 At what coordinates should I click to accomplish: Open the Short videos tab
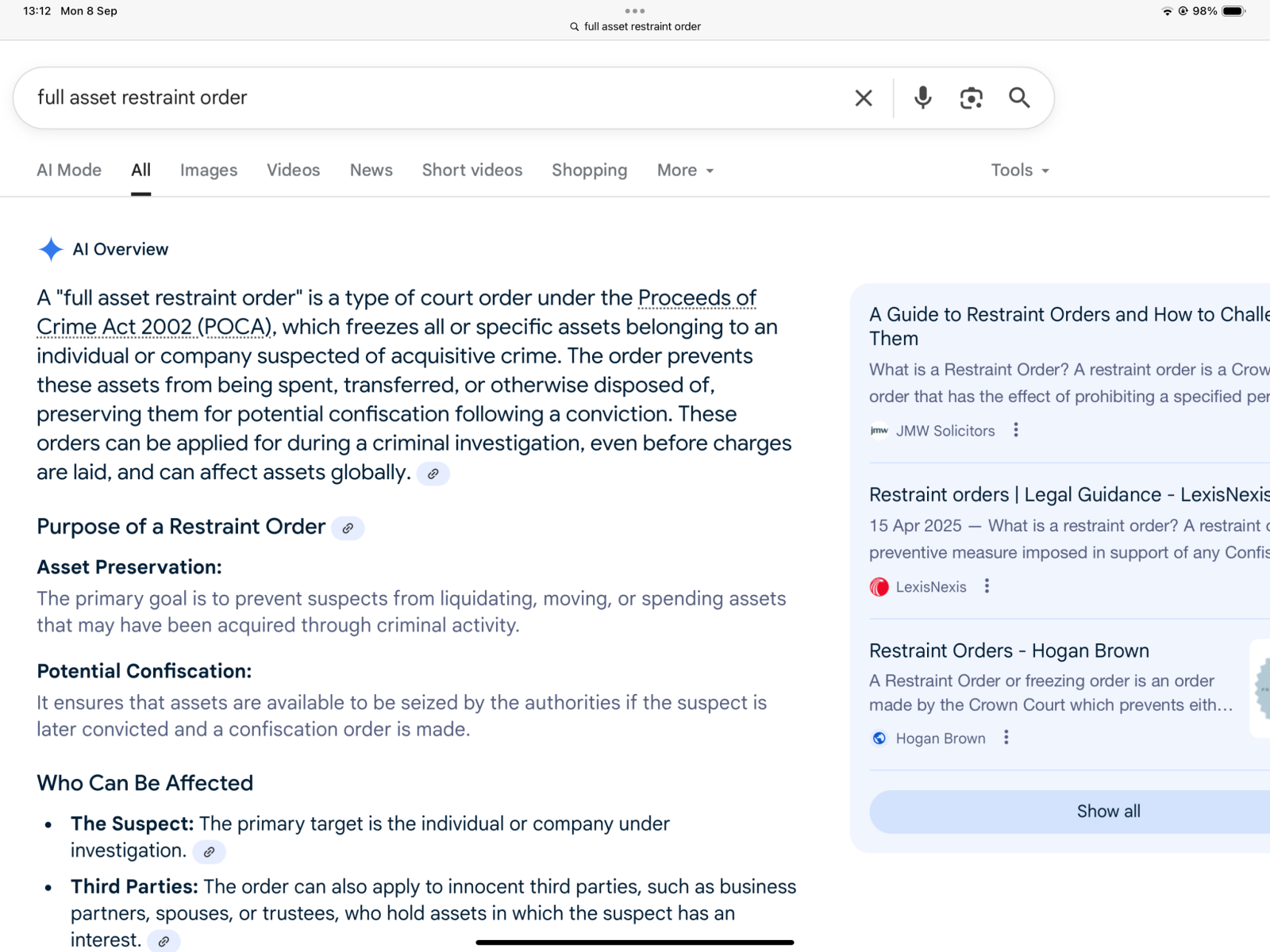click(x=472, y=171)
